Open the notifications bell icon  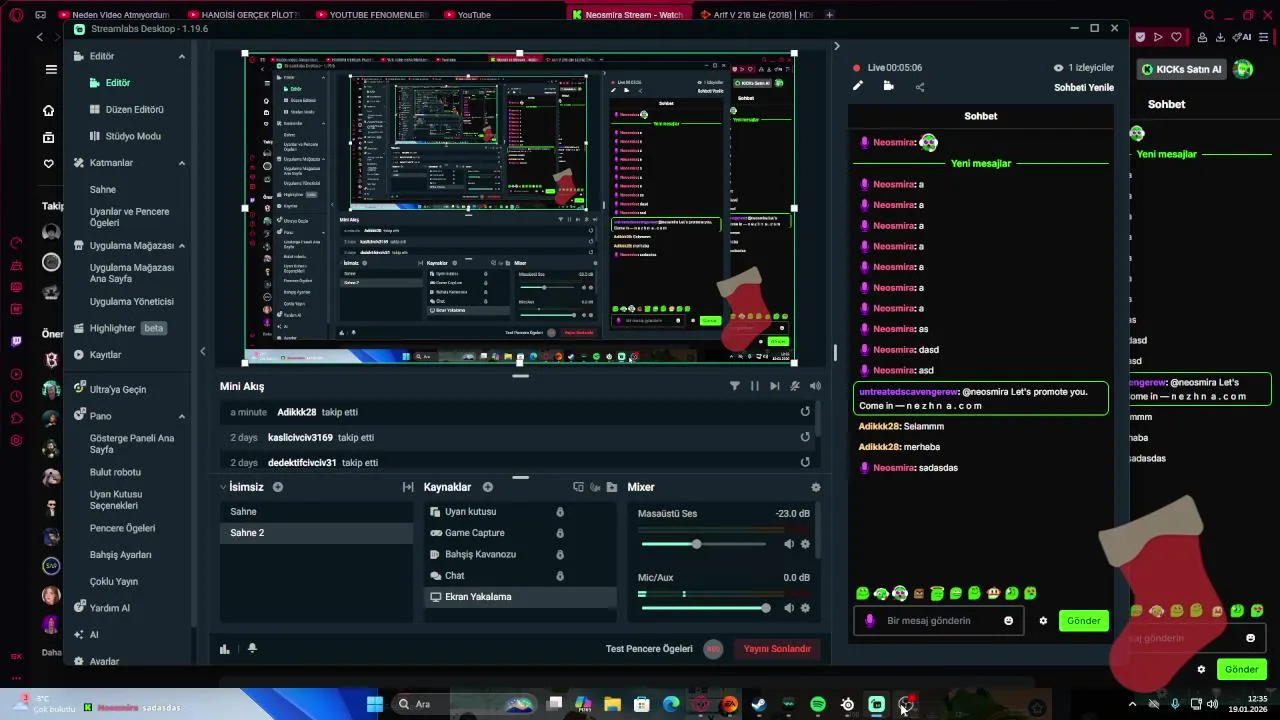coord(252,648)
